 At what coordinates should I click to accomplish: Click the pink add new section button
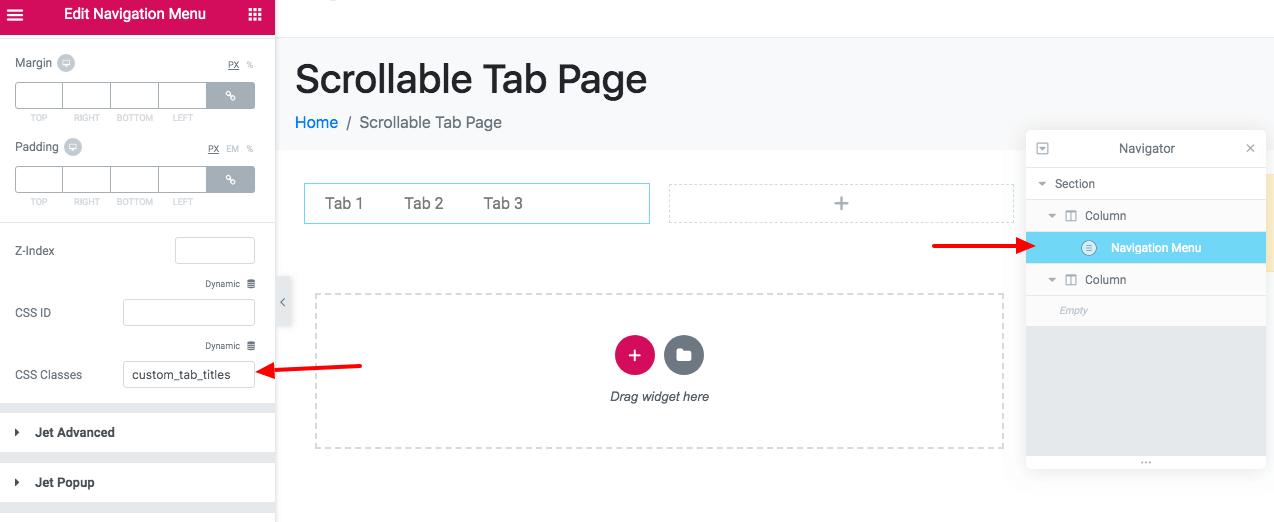(x=635, y=355)
